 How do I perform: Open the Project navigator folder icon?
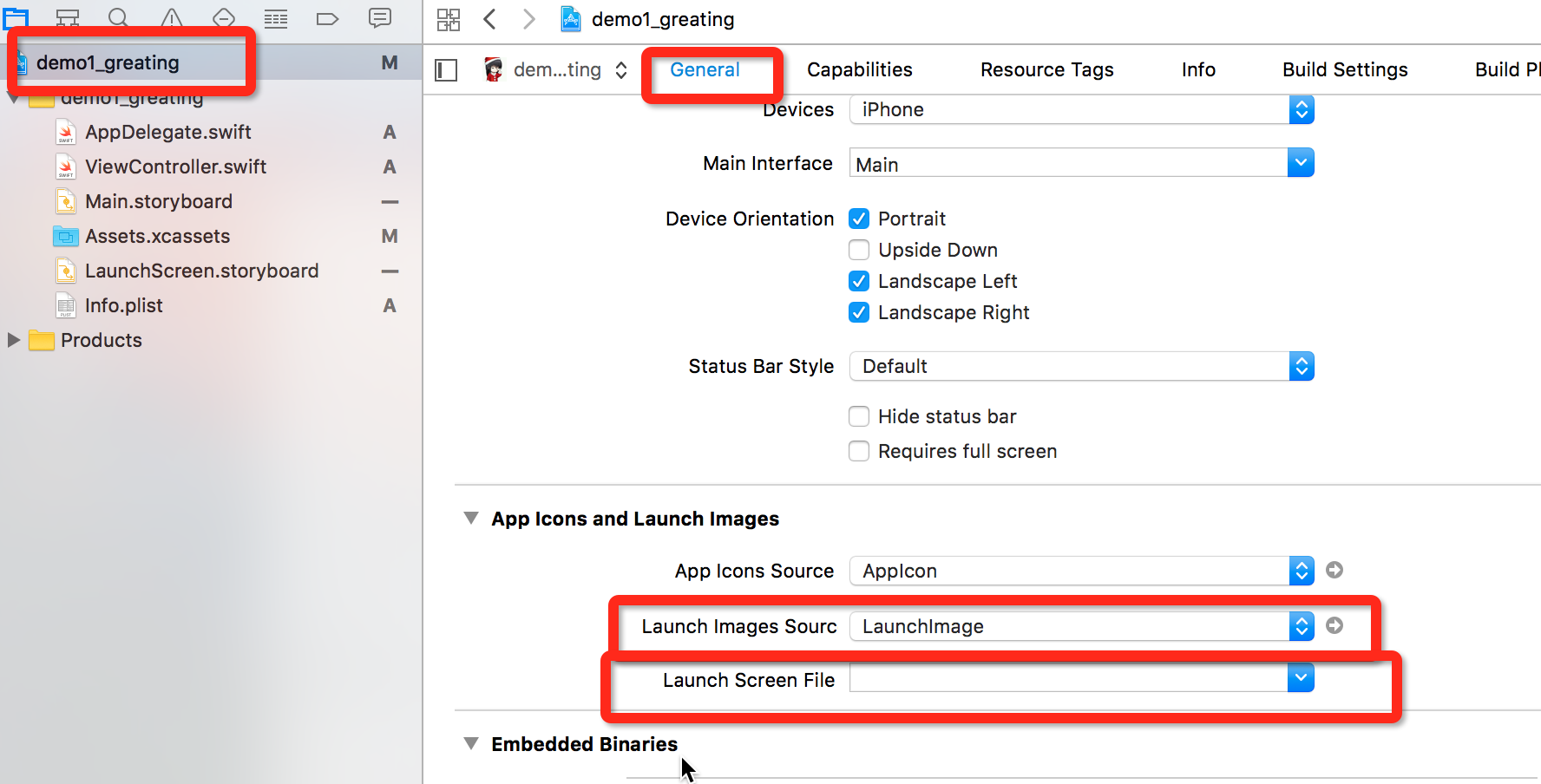(16, 17)
